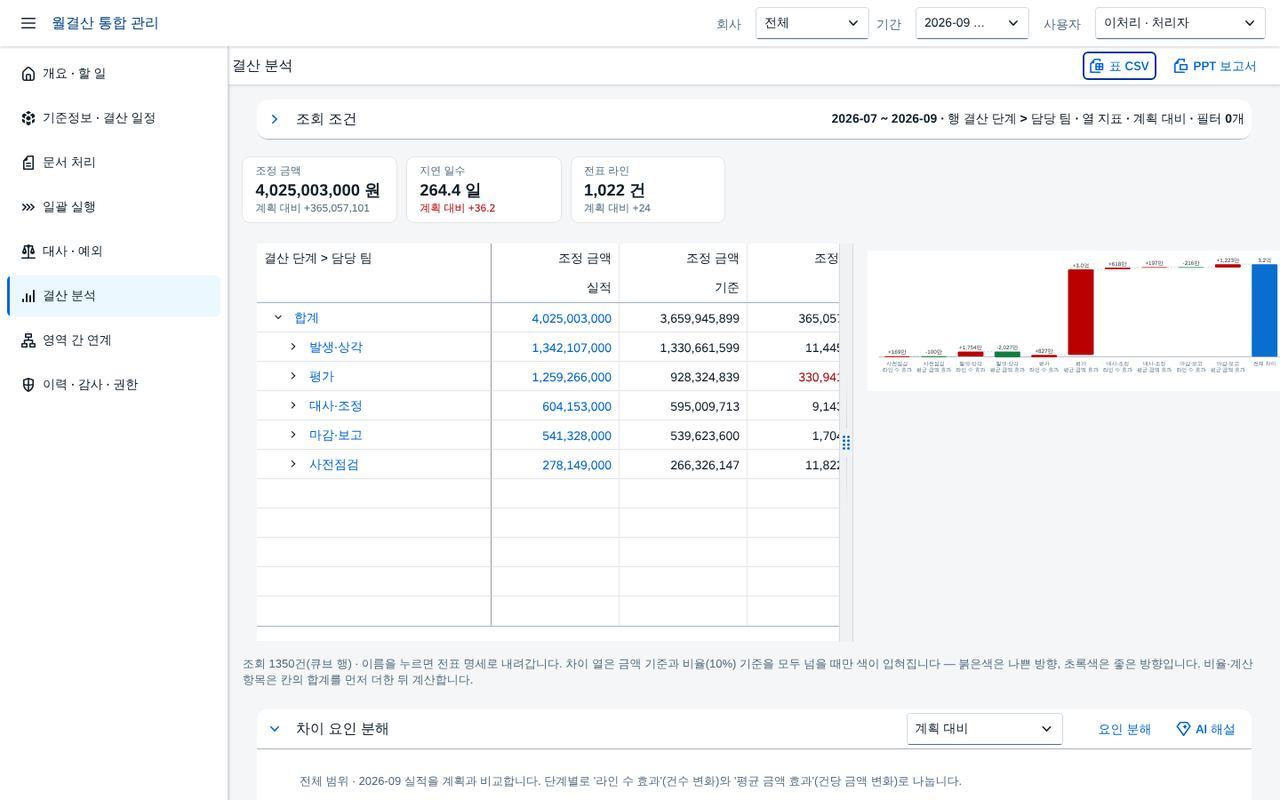The width and height of the screenshot is (1280, 800).
Task: Open 사전점검 amount 278,149,000
Action: 577,466
